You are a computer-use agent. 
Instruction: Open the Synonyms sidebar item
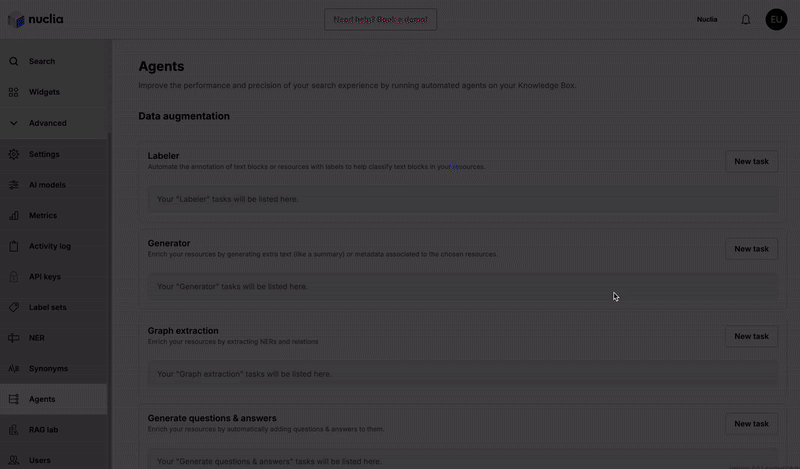pos(48,369)
